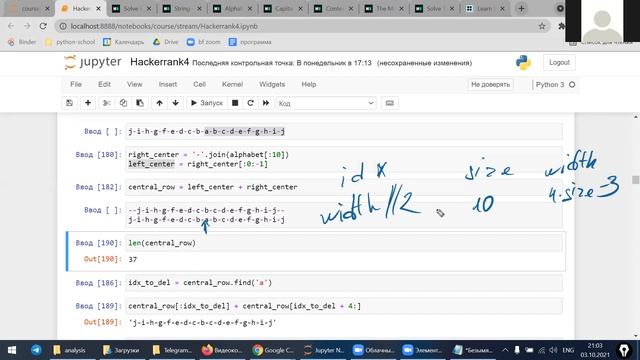Open the command palette keyboard icon
Image resolution: width=640 pixels, height=360 pixels.
(390, 103)
